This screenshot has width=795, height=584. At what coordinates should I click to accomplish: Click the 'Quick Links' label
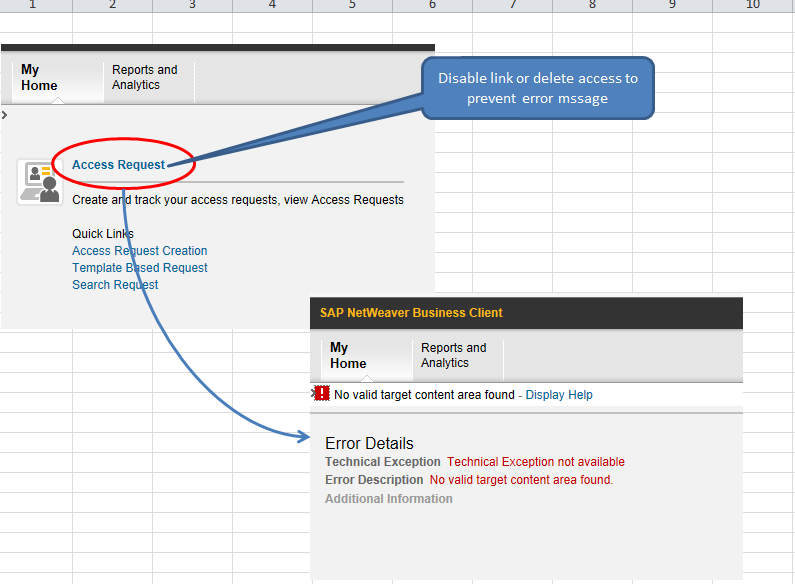[x=103, y=234]
